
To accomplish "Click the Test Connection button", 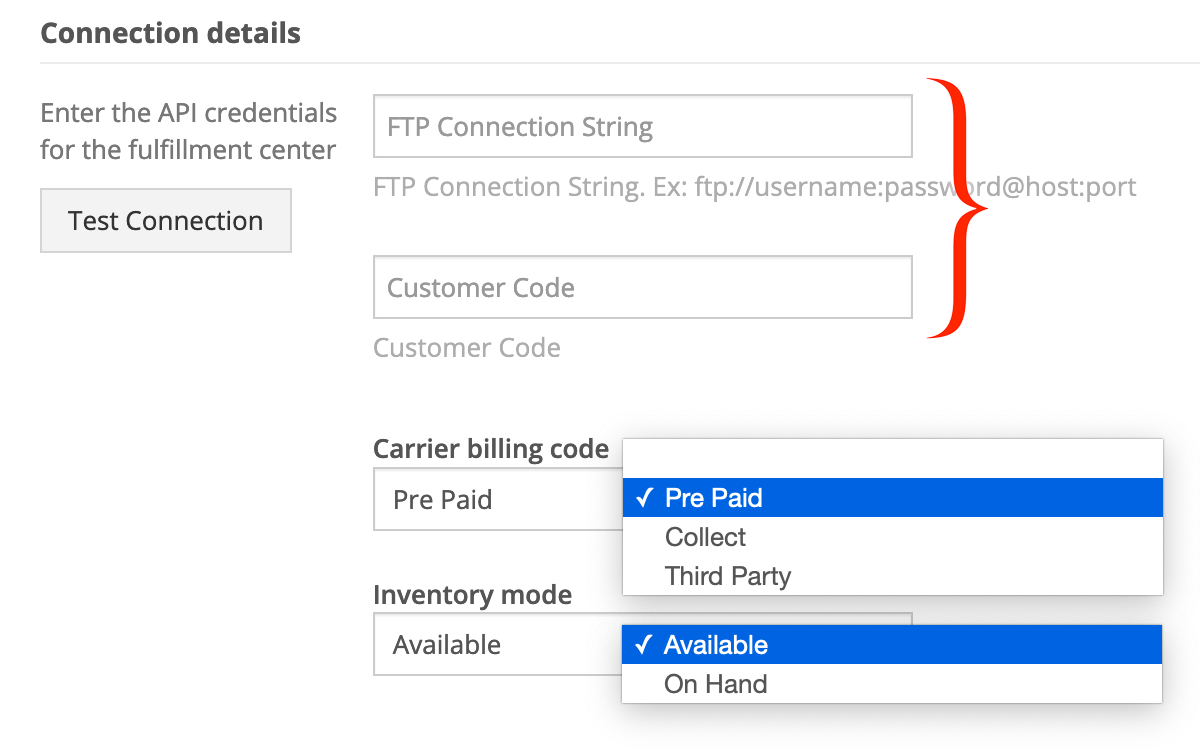I will click(166, 220).
